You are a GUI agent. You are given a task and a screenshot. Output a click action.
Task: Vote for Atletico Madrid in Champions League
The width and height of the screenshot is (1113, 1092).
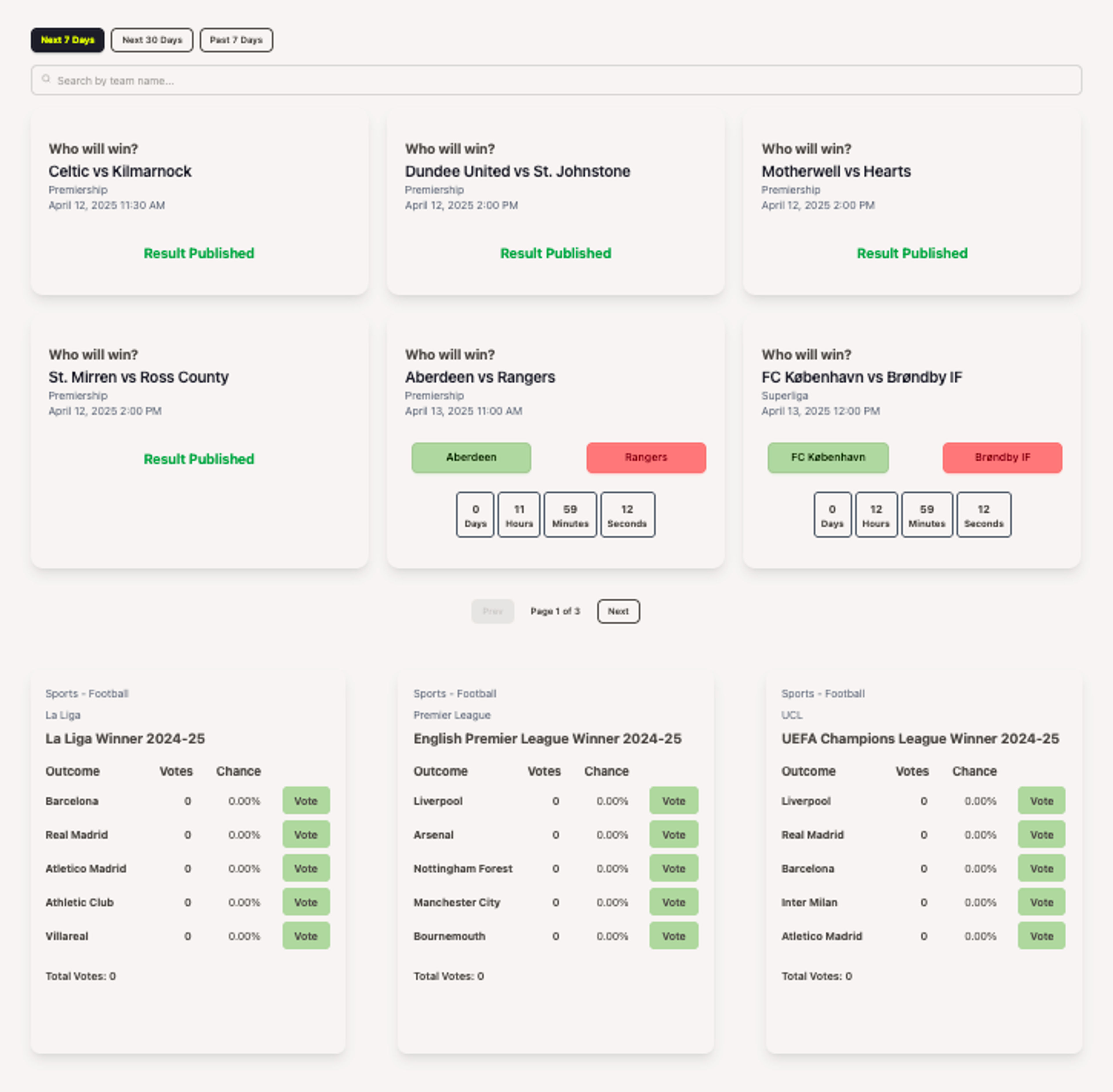point(1041,936)
